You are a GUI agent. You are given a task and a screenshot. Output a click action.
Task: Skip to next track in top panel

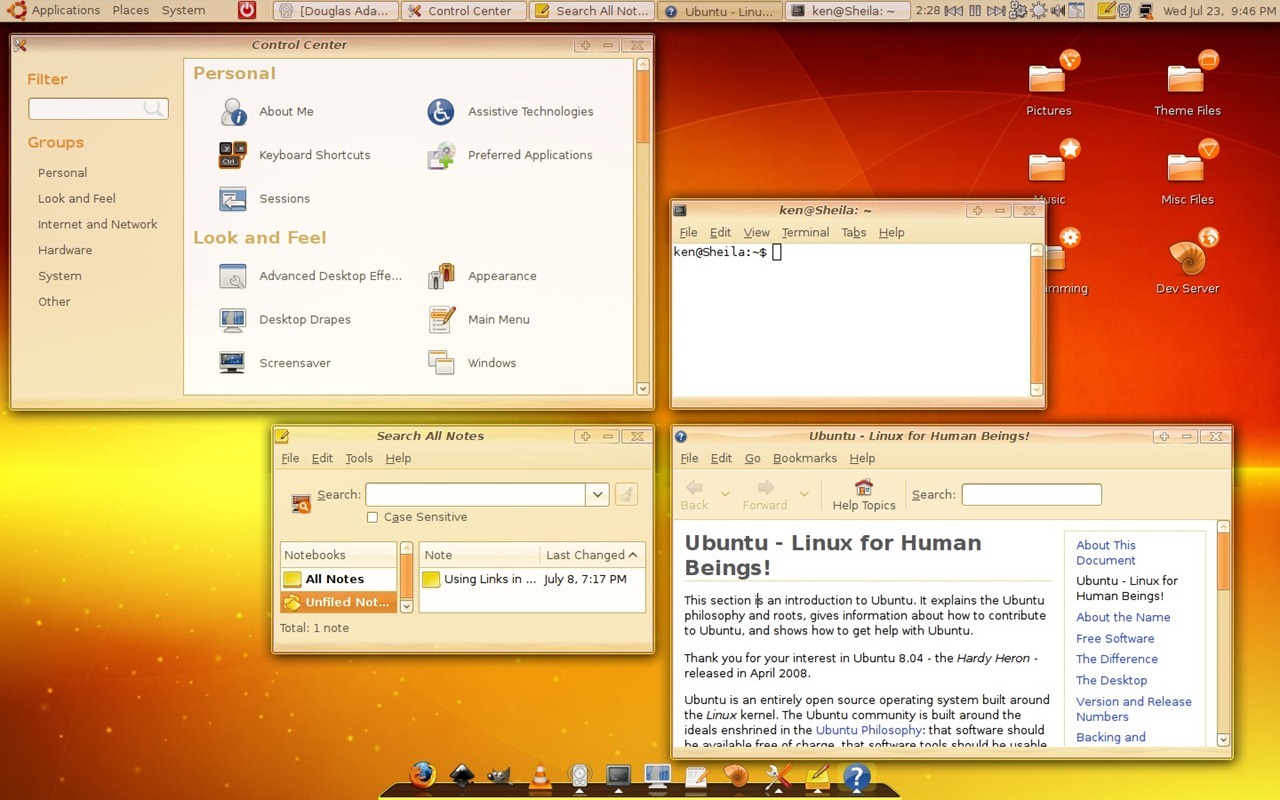pos(996,11)
